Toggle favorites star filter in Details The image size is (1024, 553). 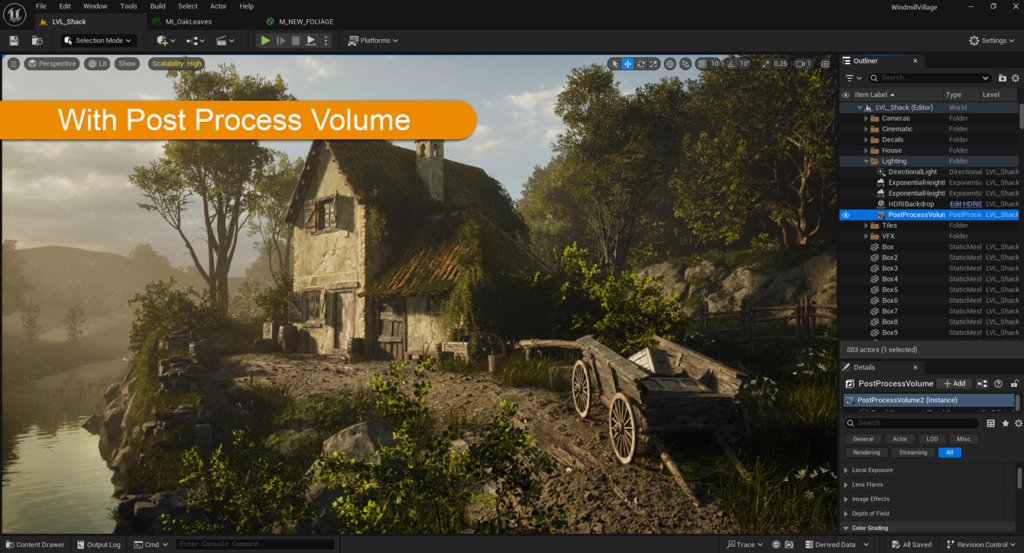point(1005,423)
